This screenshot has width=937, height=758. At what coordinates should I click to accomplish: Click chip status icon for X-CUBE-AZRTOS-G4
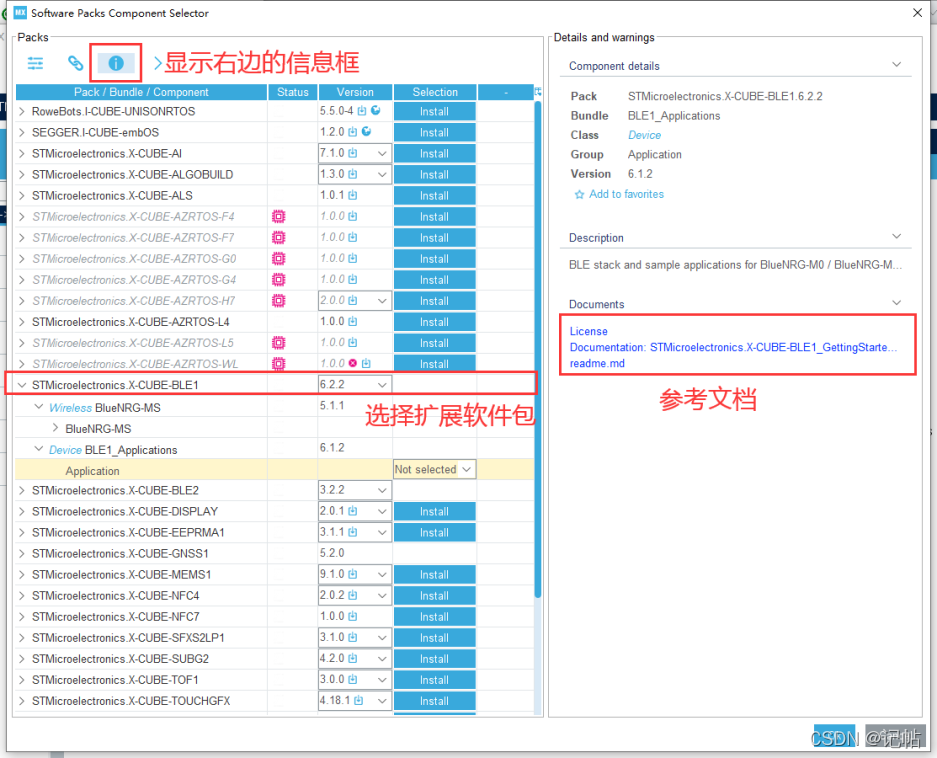pos(278,279)
